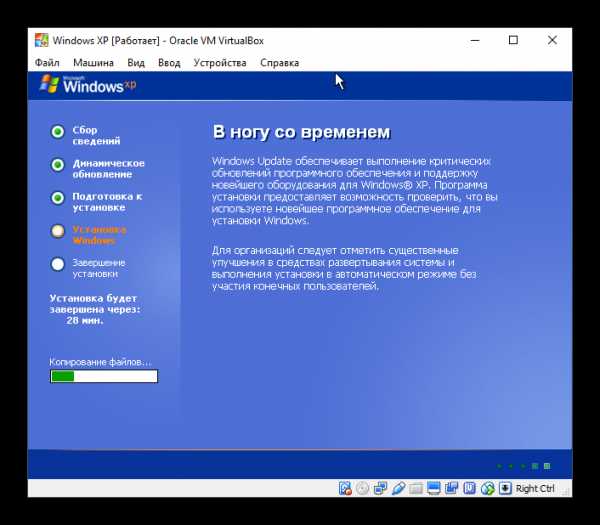600x525 pixels.
Task: Click the В ногу со временем heading
Action: pos(302,132)
